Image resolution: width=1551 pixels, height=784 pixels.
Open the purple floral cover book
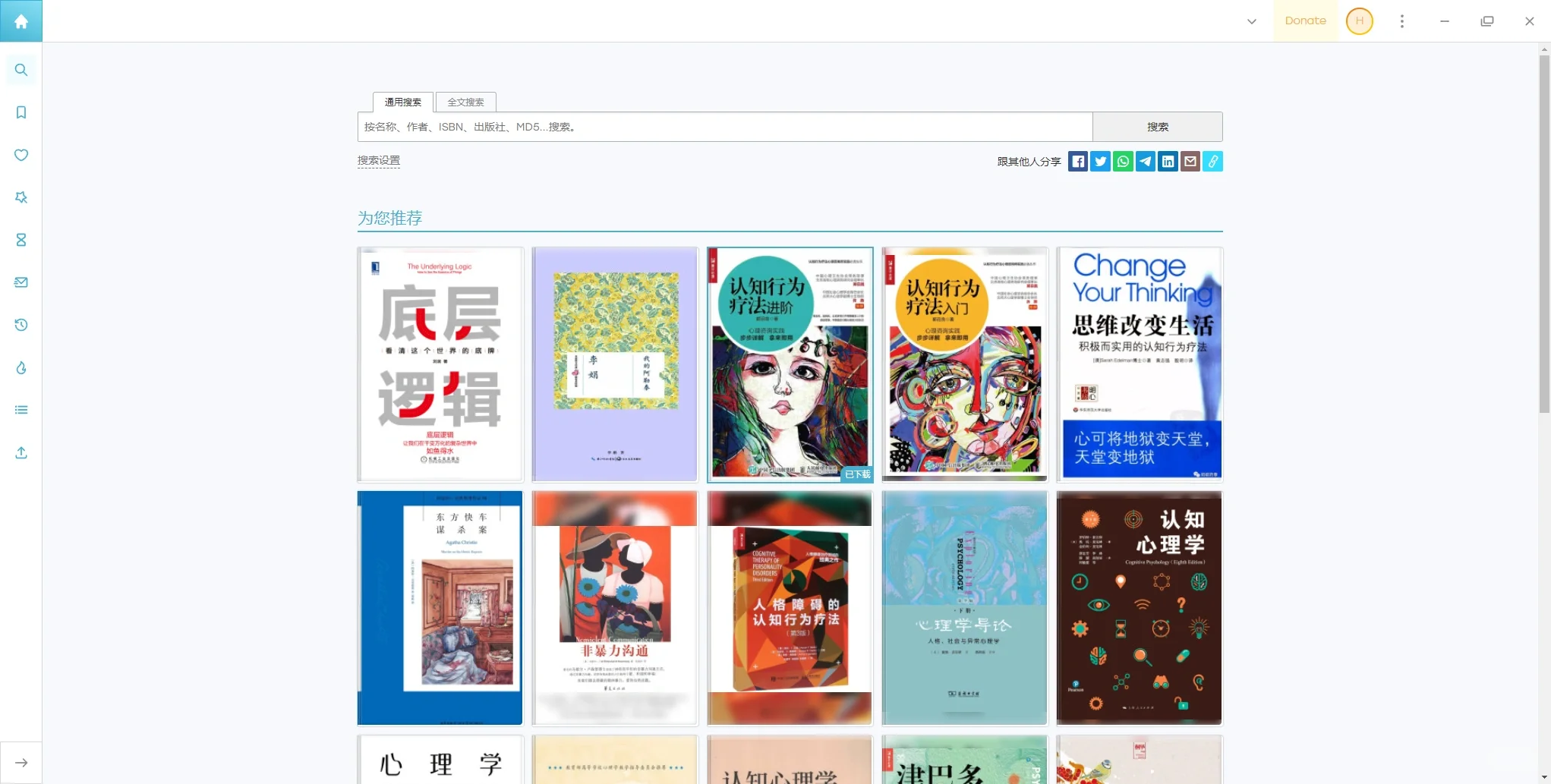click(615, 364)
